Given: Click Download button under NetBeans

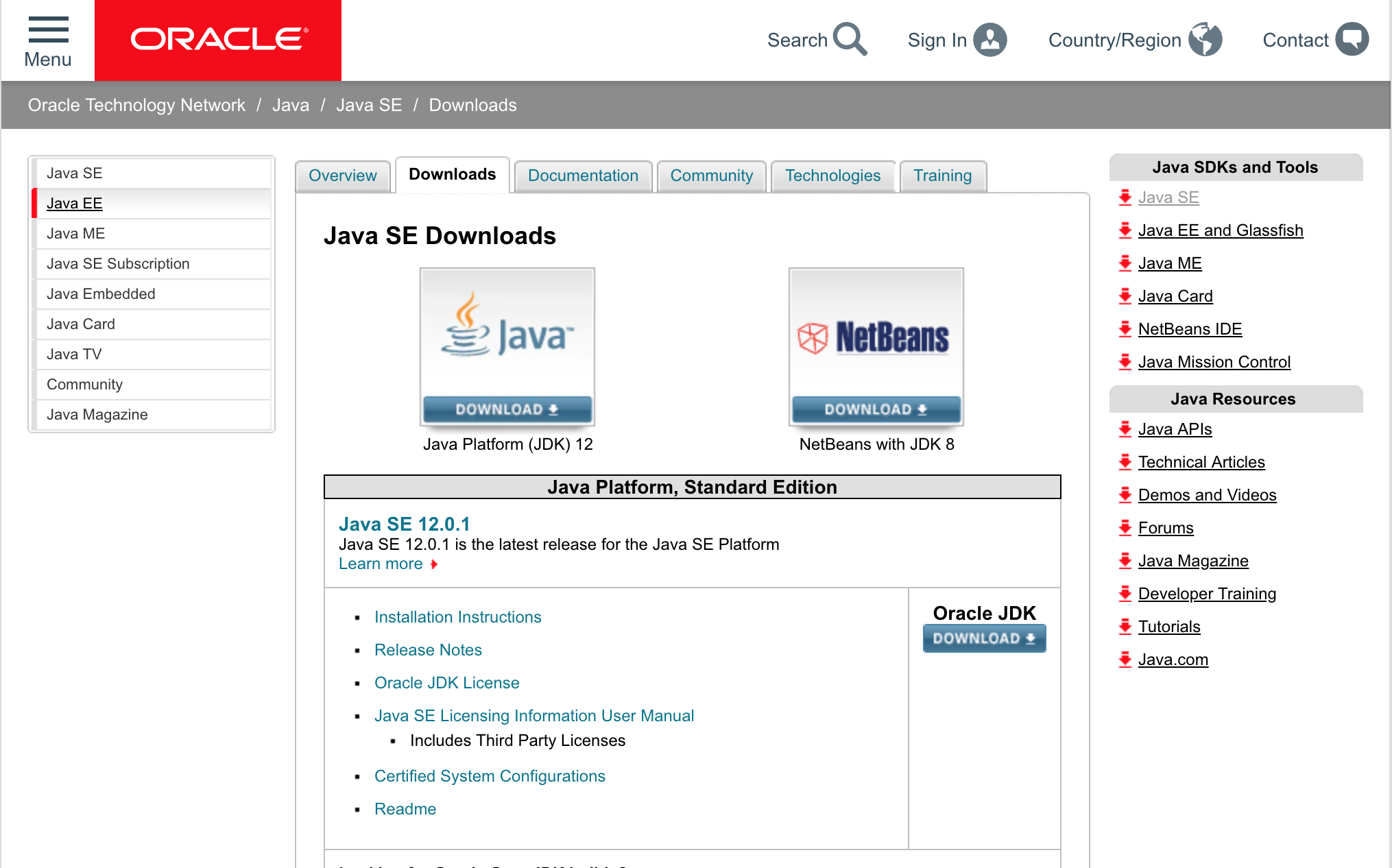Looking at the screenshot, I should [x=876, y=409].
